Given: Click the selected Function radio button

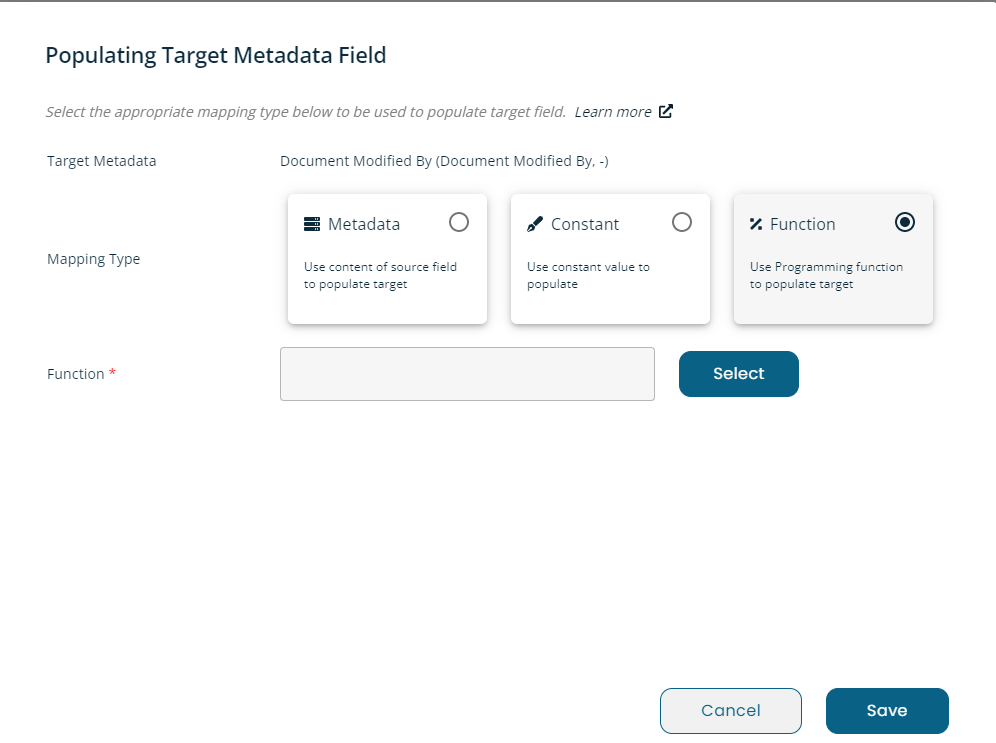Looking at the screenshot, I should pos(905,222).
